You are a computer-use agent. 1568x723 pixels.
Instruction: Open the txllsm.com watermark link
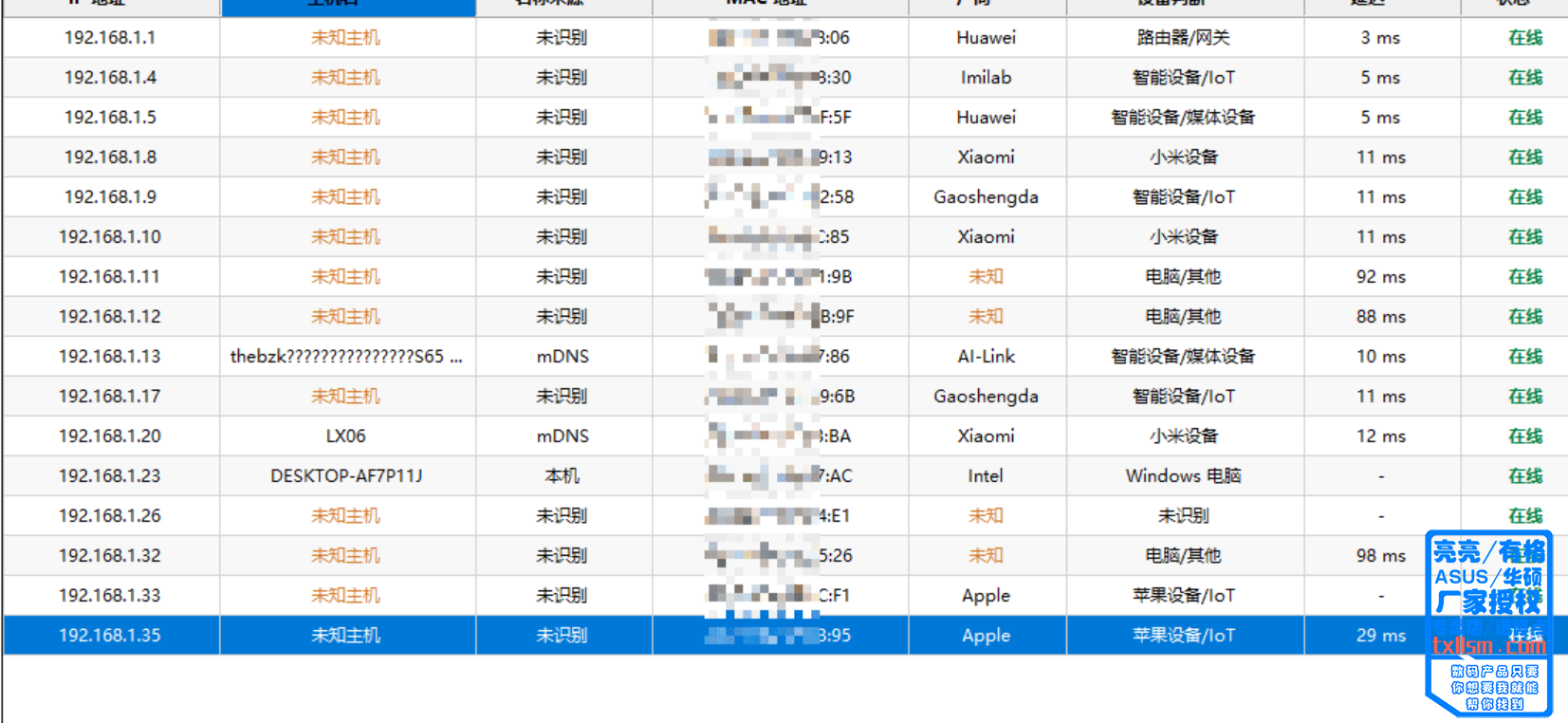pyautogui.click(x=1488, y=645)
